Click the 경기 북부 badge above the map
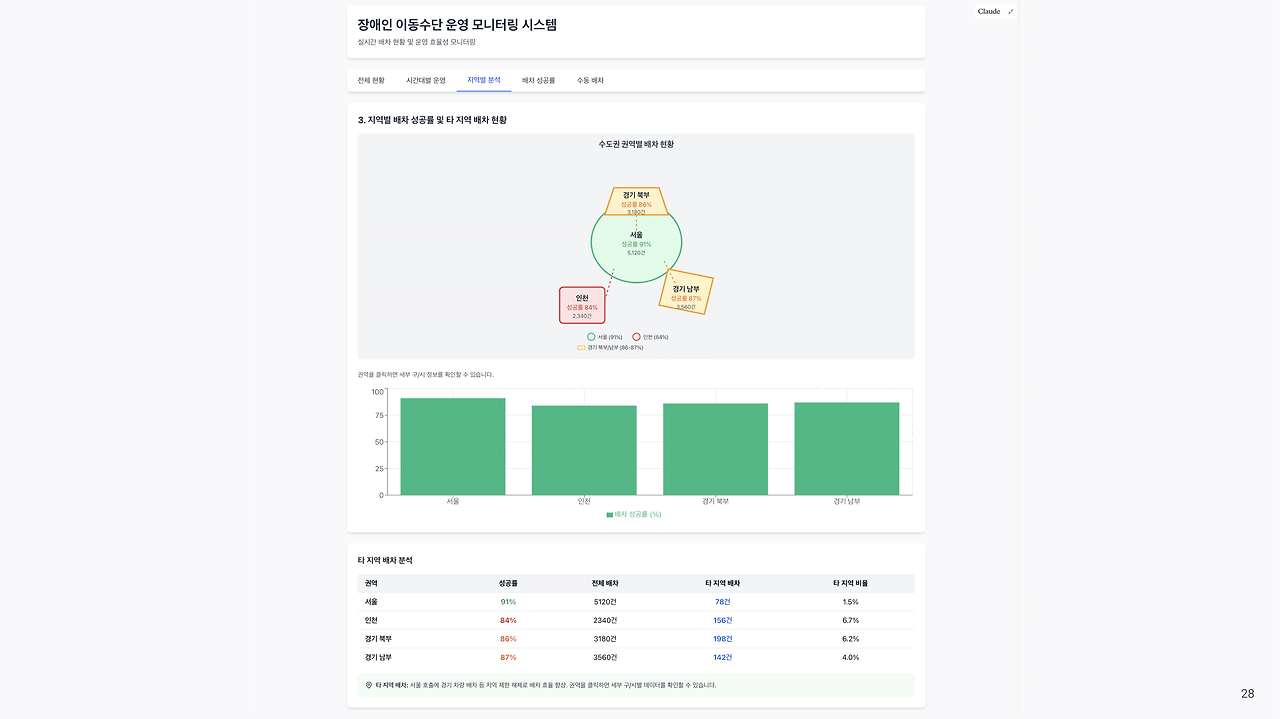The height and width of the screenshot is (719, 1280). coord(637,200)
